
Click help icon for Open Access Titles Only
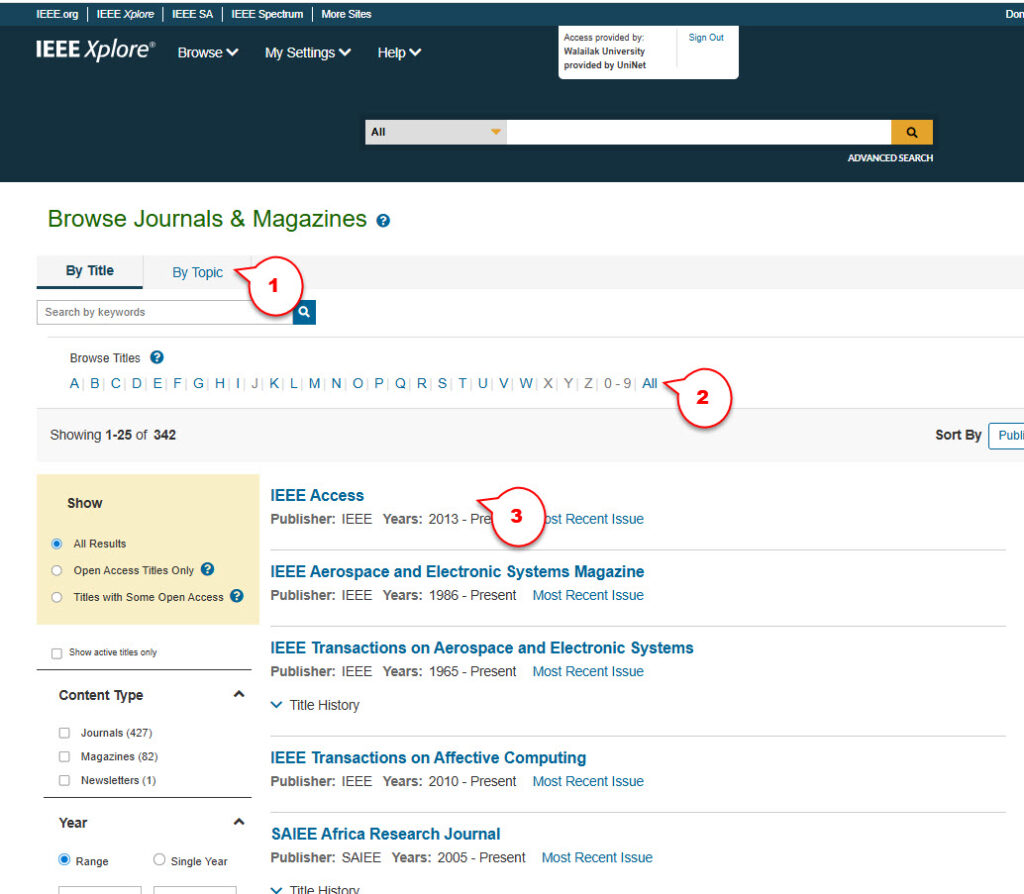[x=207, y=570]
